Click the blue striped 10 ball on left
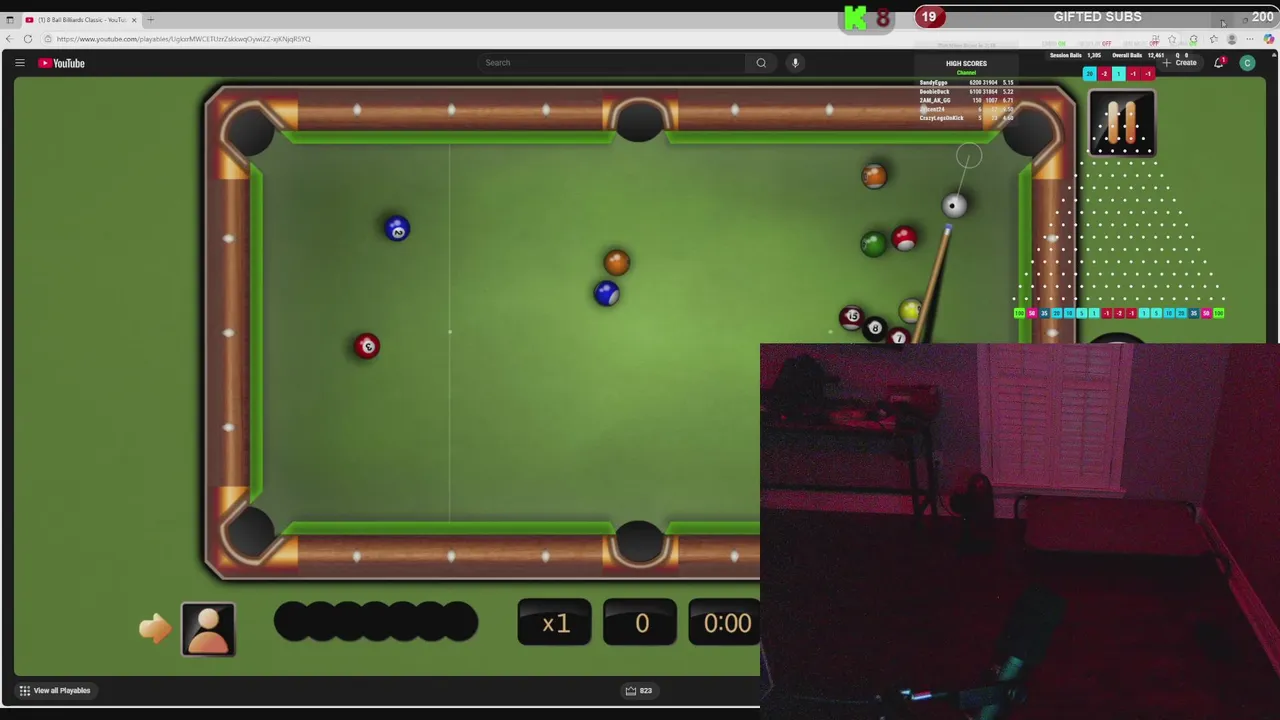The height and width of the screenshot is (720, 1280). pos(397,229)
